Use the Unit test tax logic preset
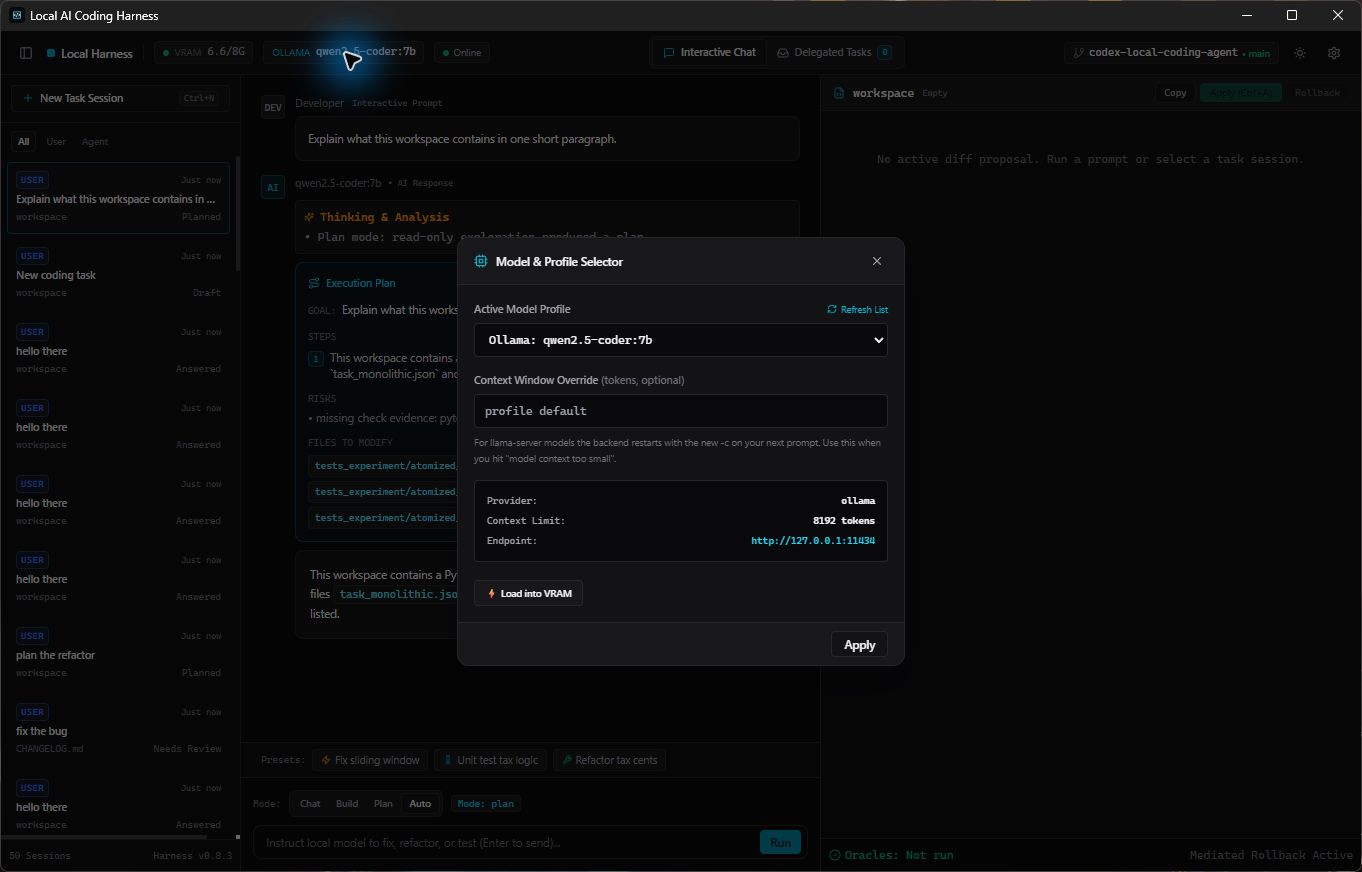Screen dimensions: 1362x872 click(x=491, y=760)
